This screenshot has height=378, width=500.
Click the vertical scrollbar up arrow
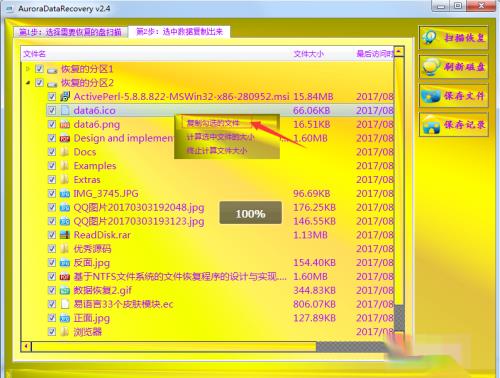point(399,51)
